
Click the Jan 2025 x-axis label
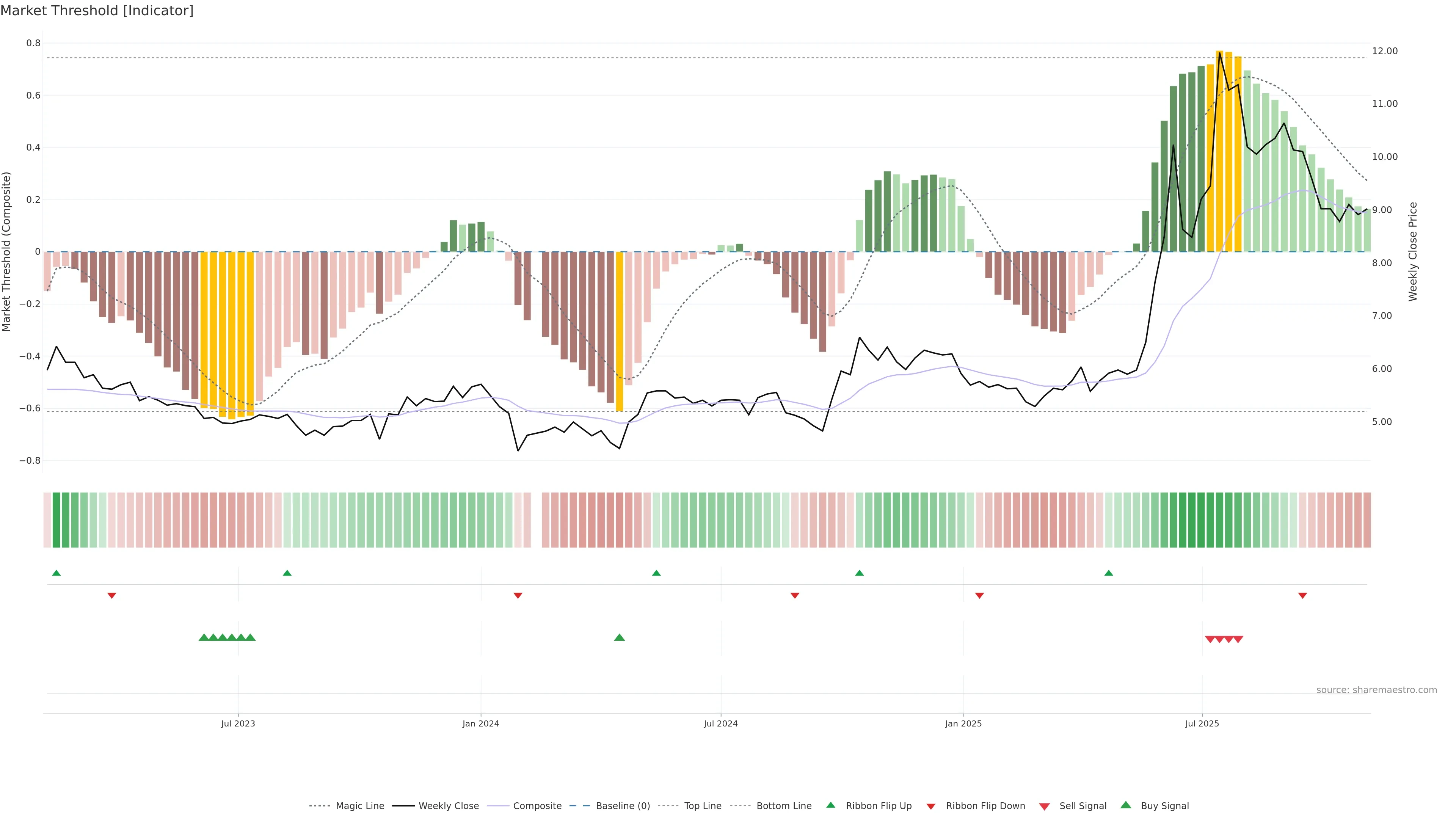pos(963,723)
